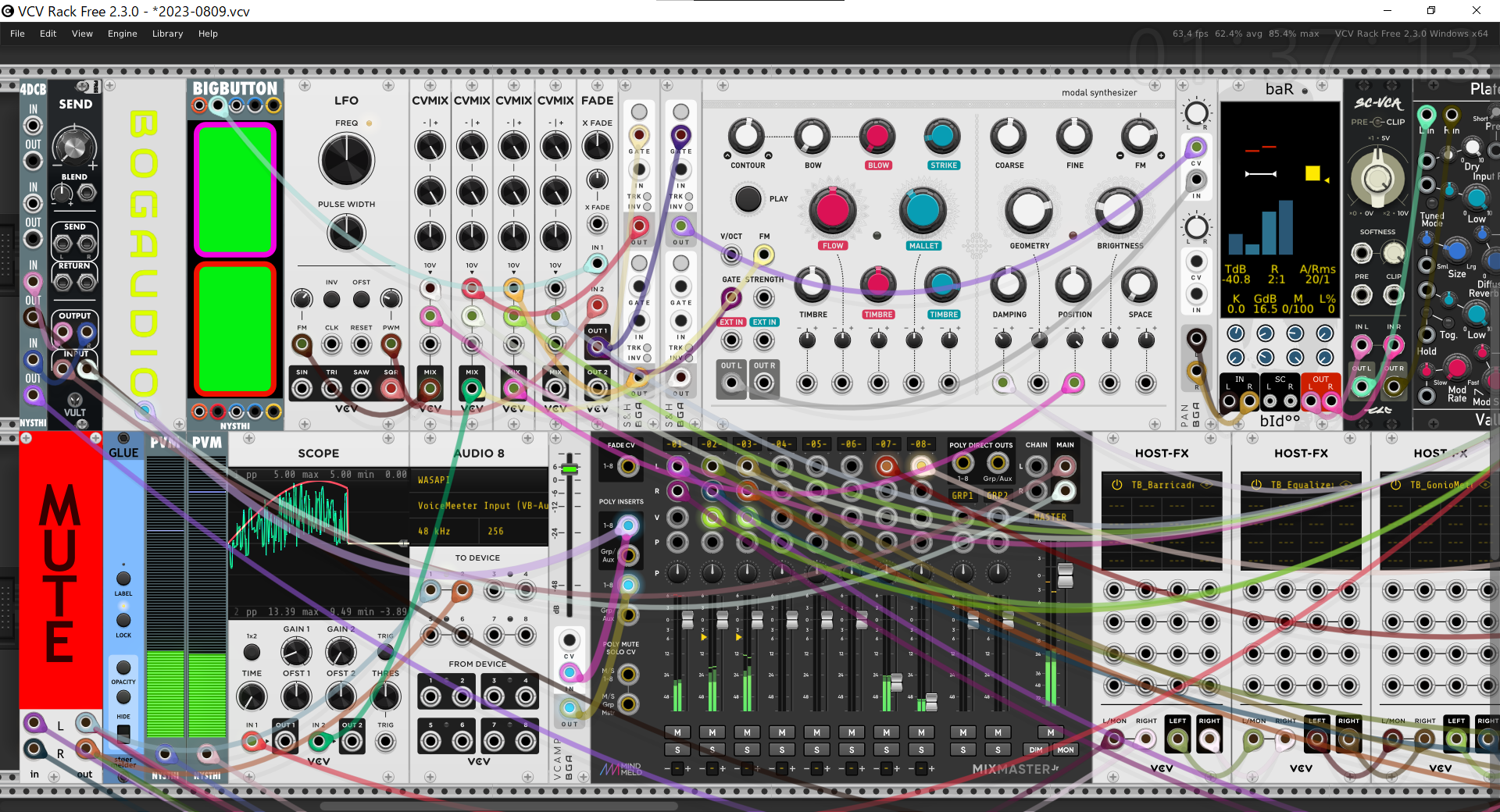Click the GRP1 label on MixMaster
This screenshot has height=812, width=1500.
(x=962, y=496)
